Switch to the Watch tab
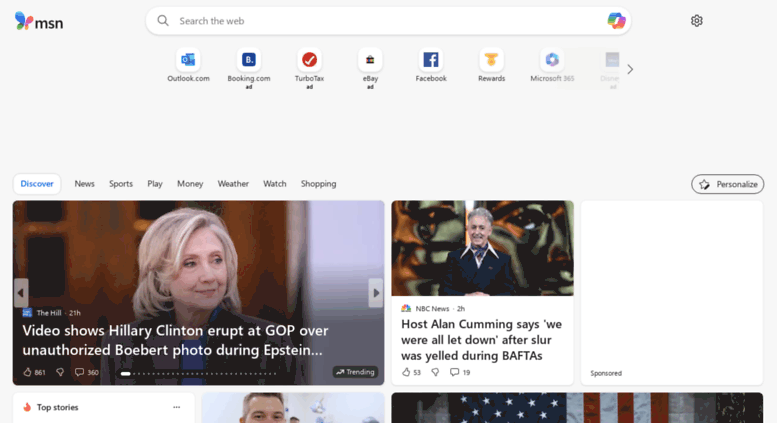The height and width of the screenshot is (423, 777). [x=275, y=184]
